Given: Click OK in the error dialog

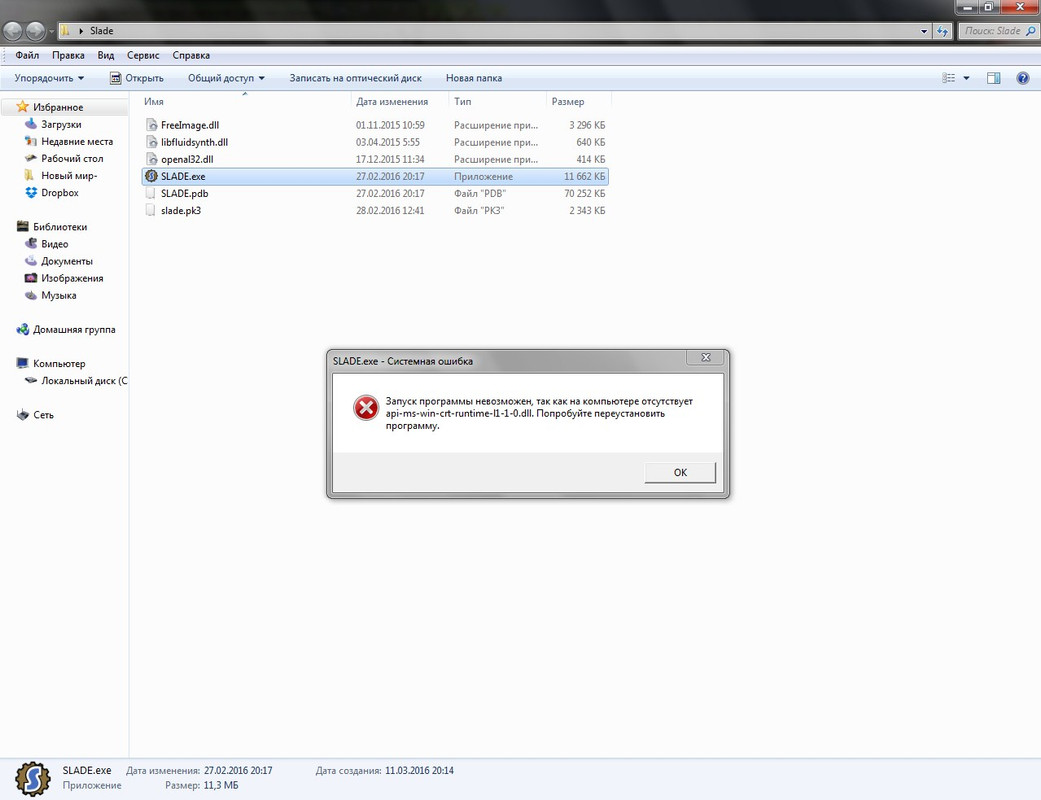Looking at the screenshot, I should (680, 473).
